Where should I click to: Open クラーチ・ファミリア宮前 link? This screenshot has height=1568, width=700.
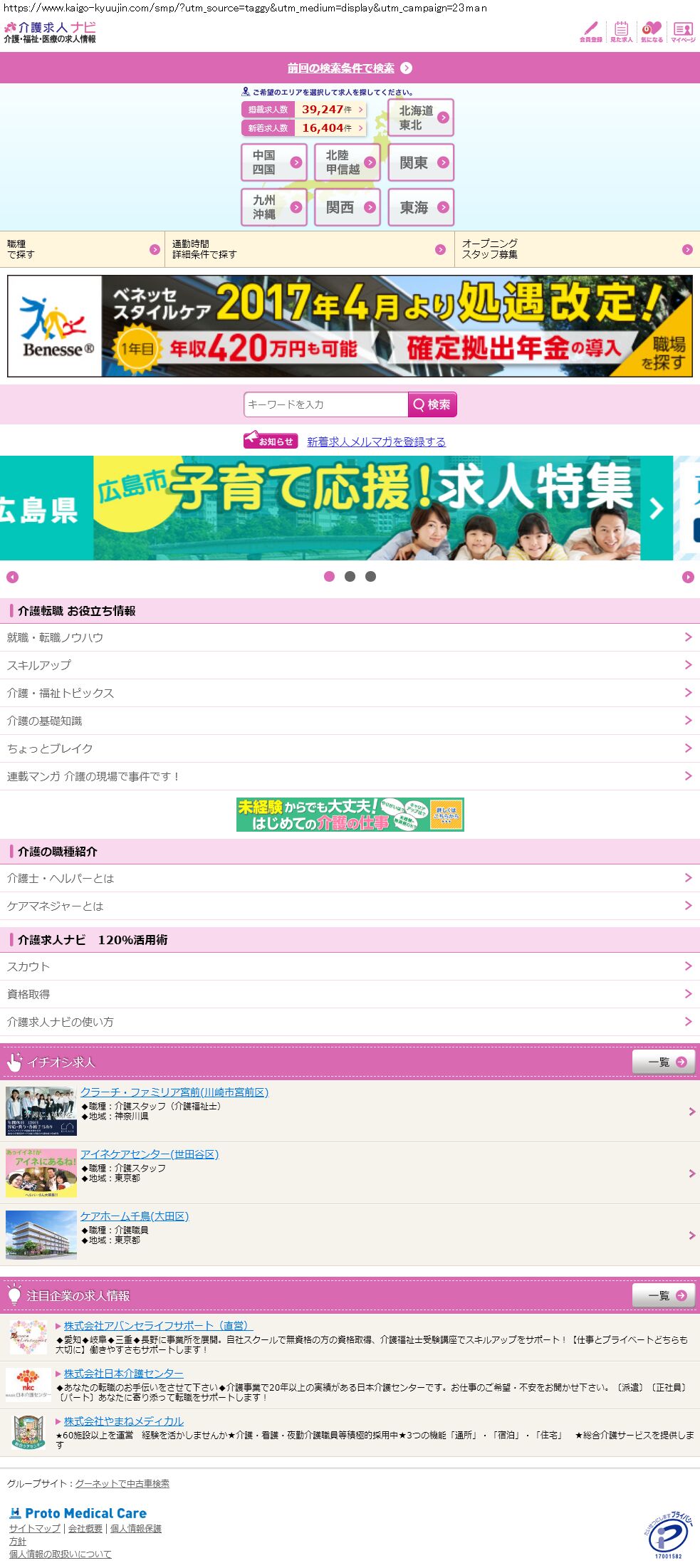[x=174, y=1092]
